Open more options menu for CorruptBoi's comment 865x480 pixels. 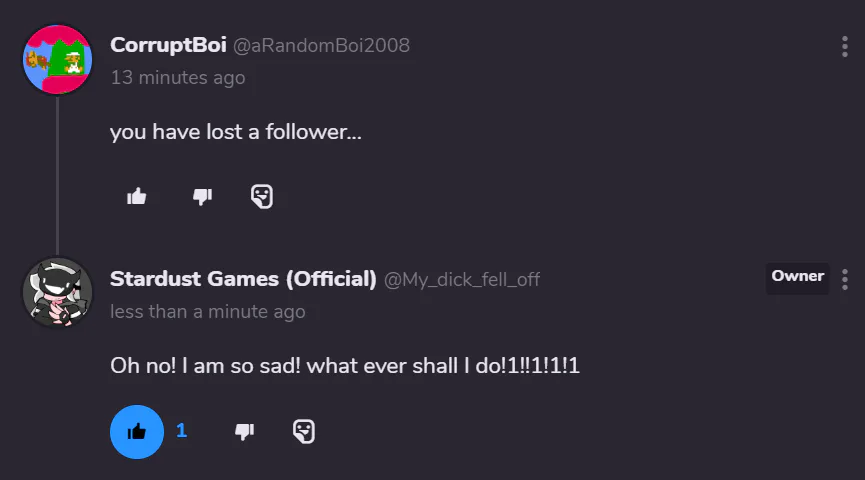(x=845, y=47)
